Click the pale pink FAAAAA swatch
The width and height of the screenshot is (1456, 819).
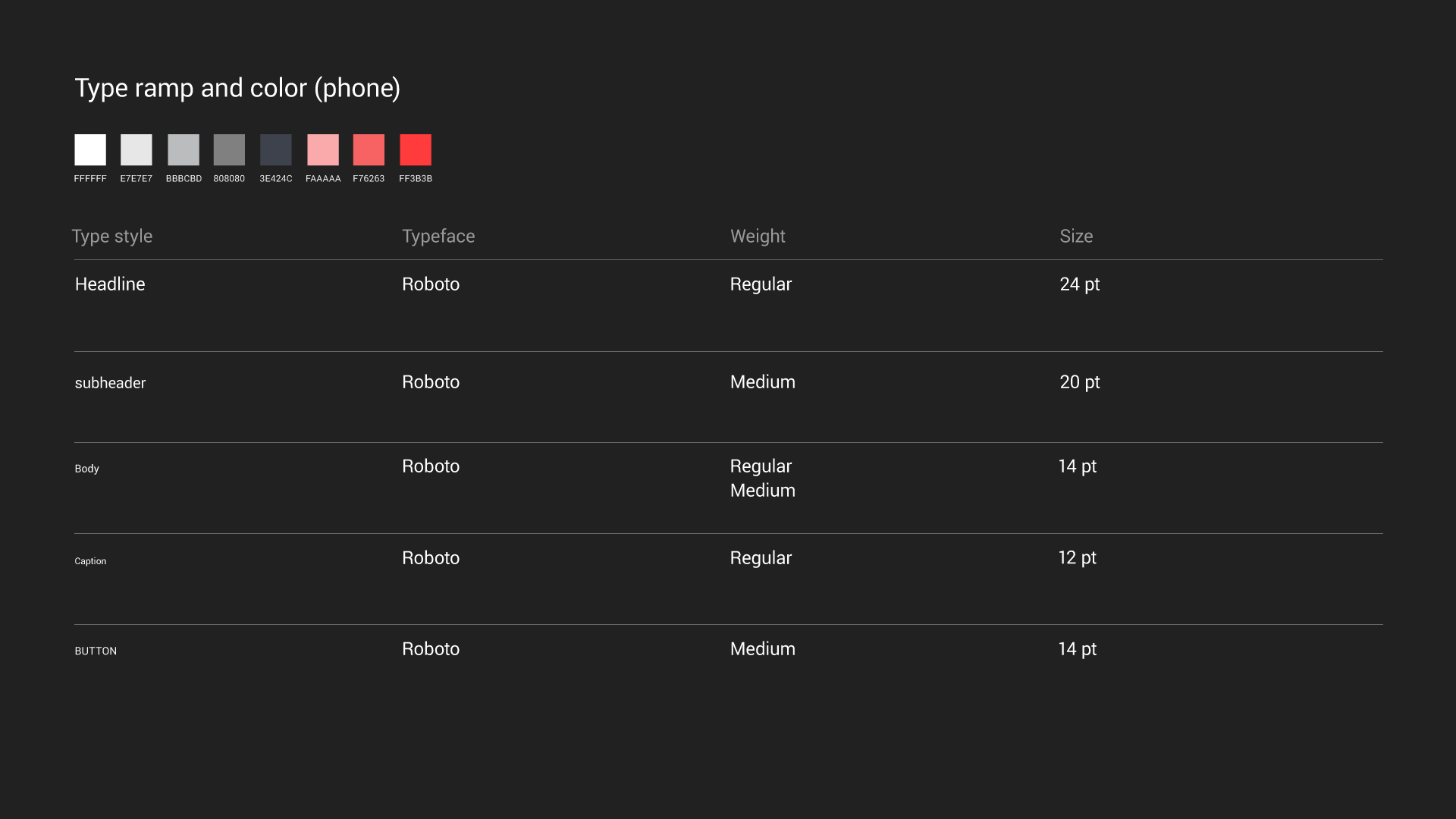click(x=323, y=150)
